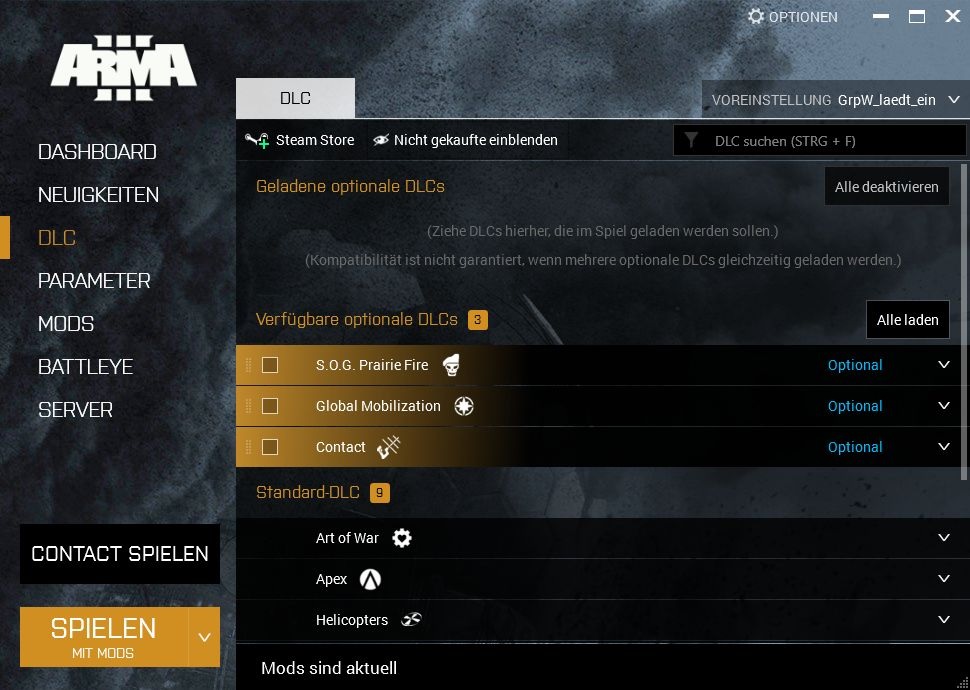Open Optionen via the gear icon
970x690 pixels.
[x=756, y=16]
